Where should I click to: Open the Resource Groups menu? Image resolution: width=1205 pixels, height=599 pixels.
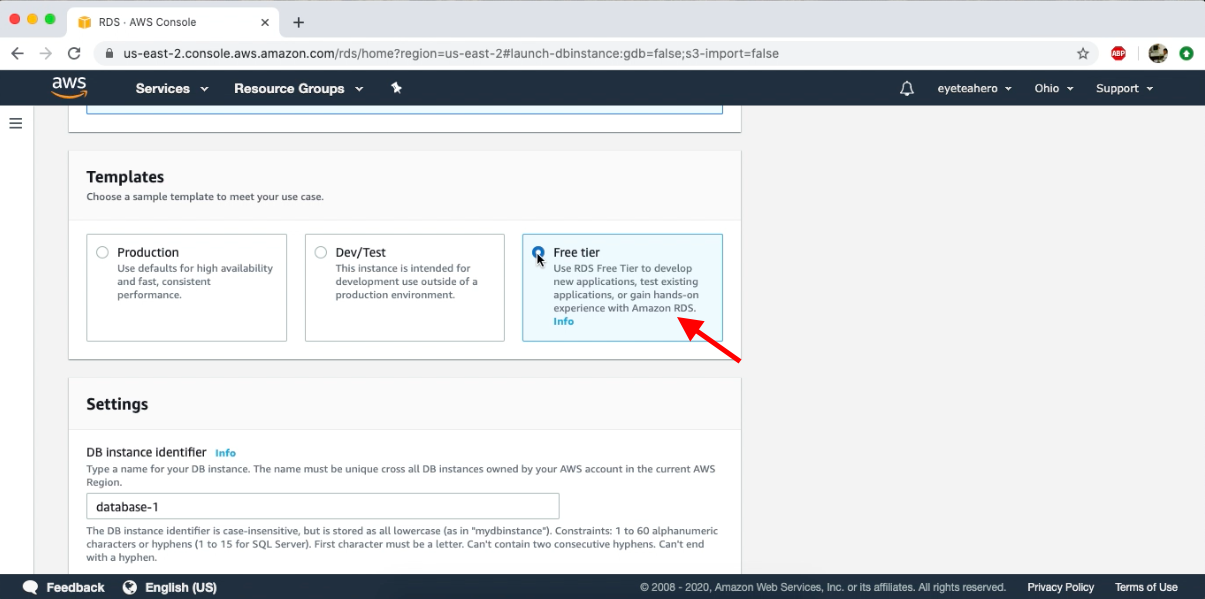[297, 88]
